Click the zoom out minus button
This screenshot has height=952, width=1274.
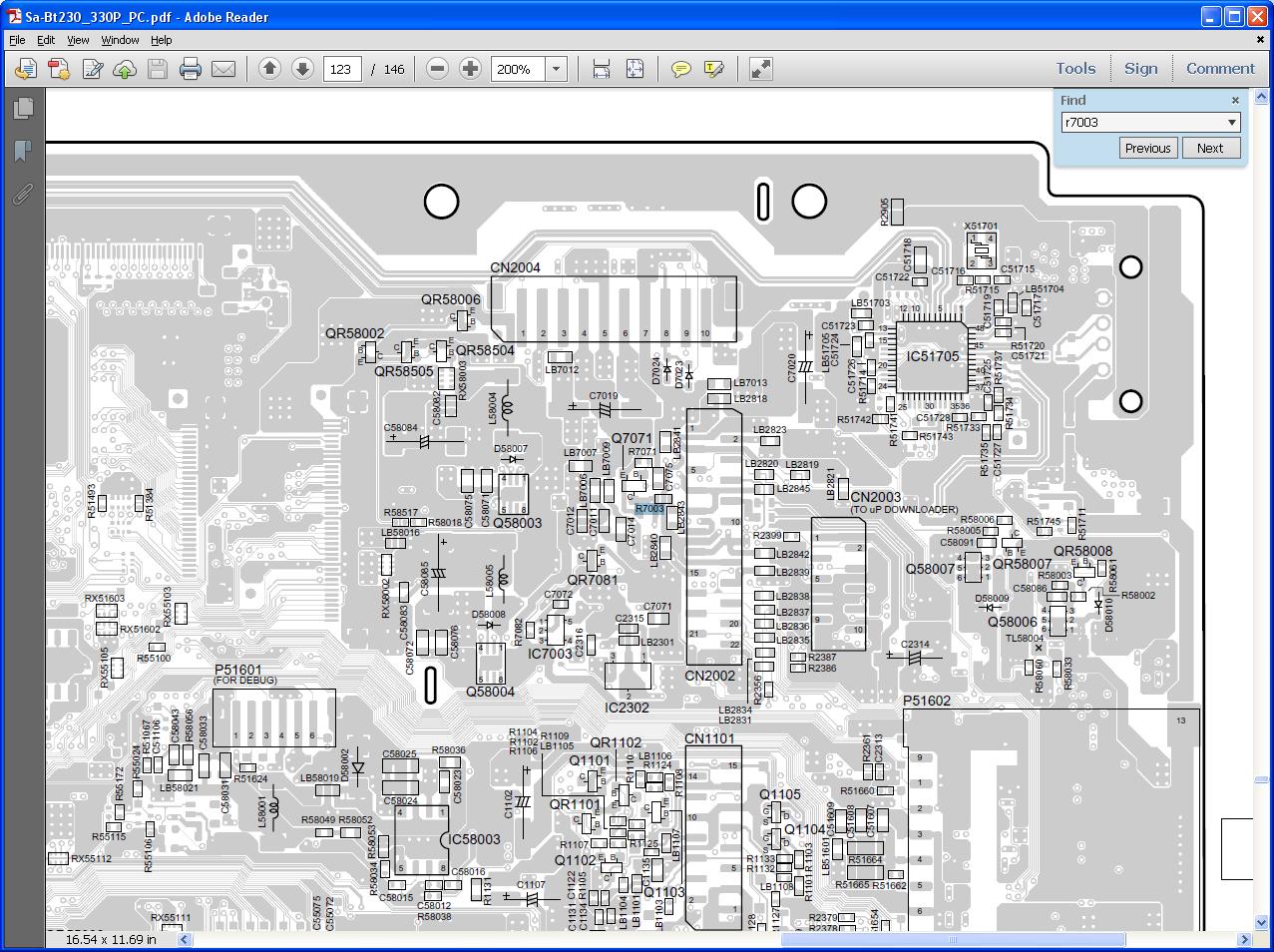(x=437, y=69)
